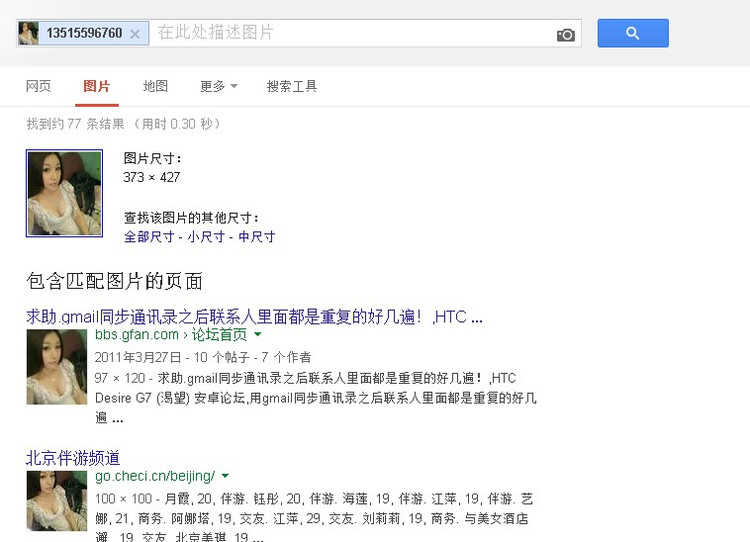The width and height of the screenshot is (750, 542).
Task: Expand the arrow beside go.checi.cn/beijing/
Action: 225,476
